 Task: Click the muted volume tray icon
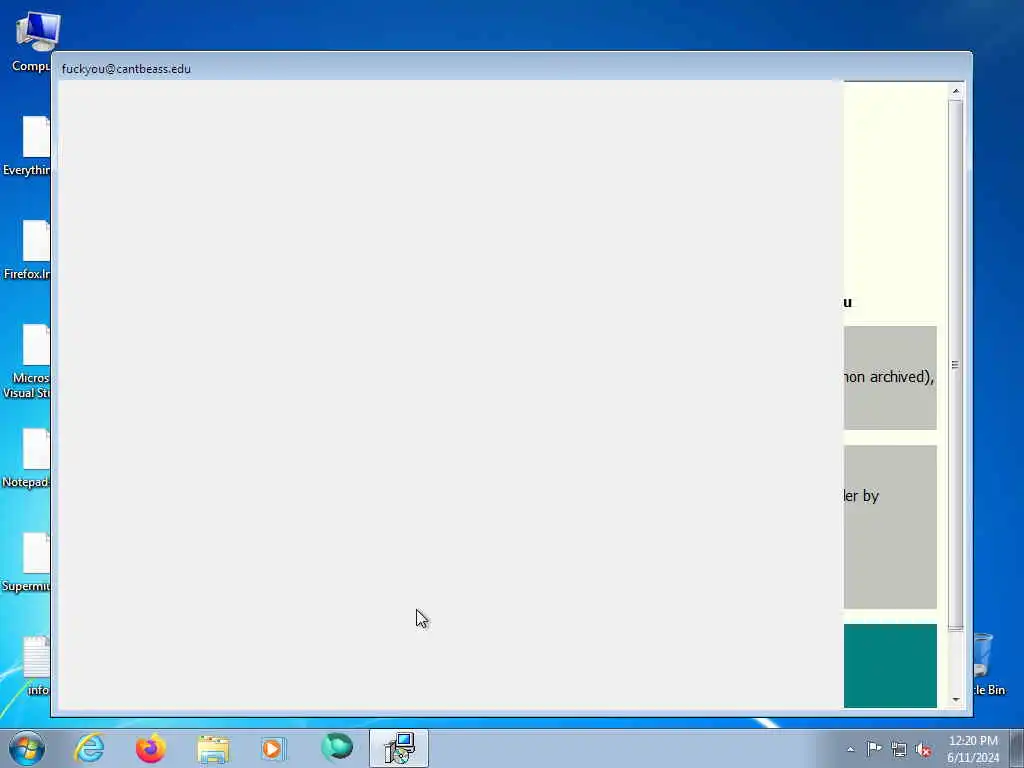pos(923,749)
